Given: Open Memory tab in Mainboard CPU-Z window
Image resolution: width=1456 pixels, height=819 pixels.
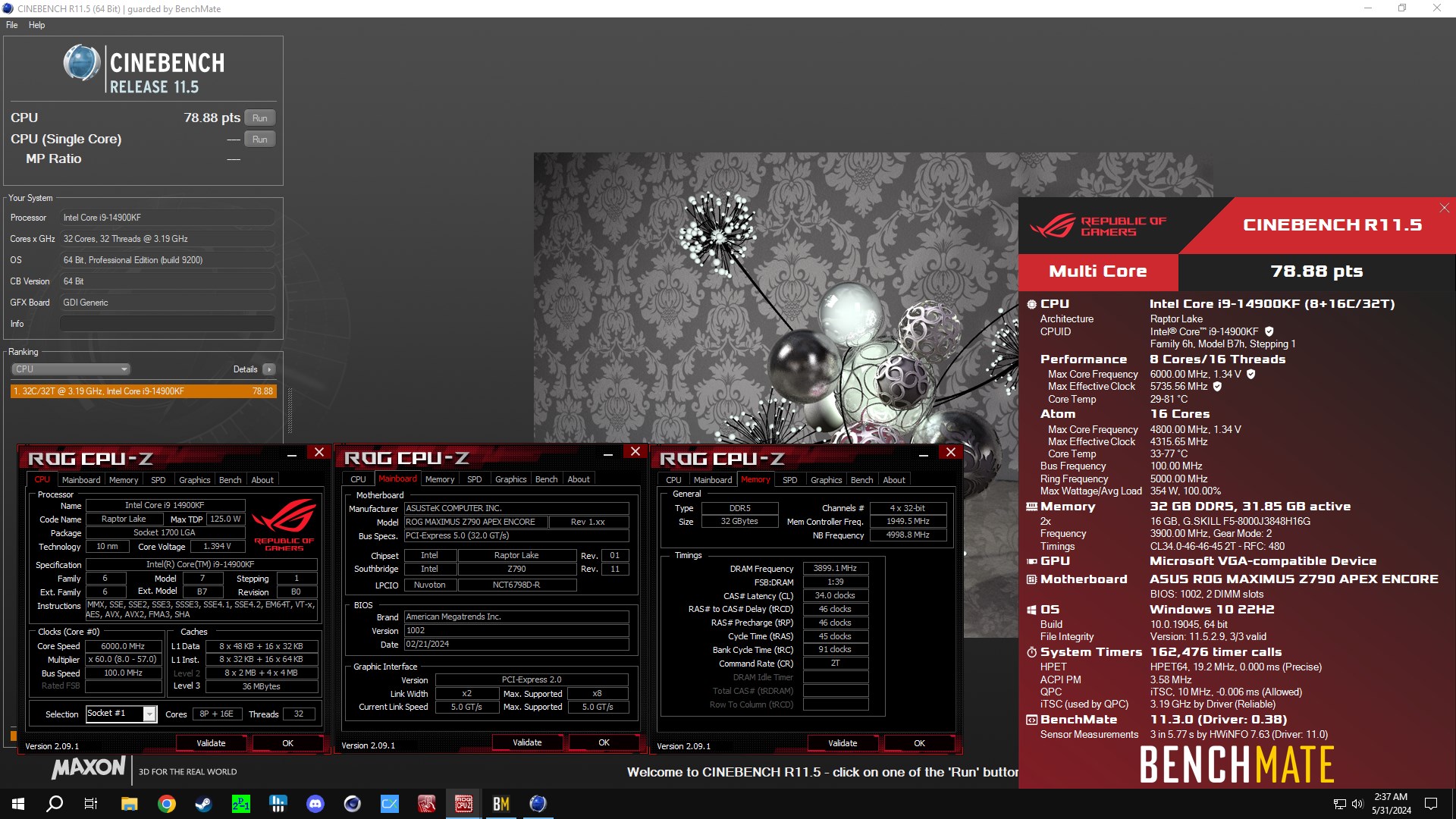Looking at the screenshot, I should 440,479.
